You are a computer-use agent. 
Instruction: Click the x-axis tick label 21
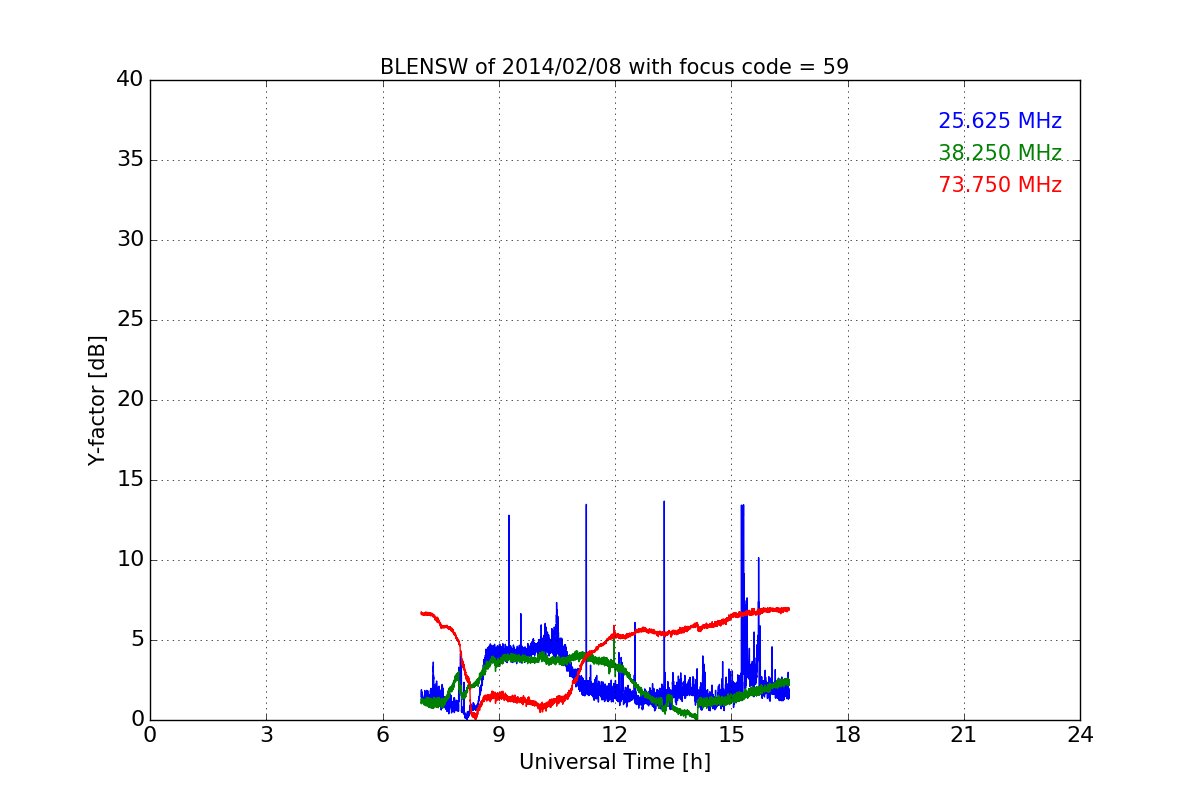964,734
